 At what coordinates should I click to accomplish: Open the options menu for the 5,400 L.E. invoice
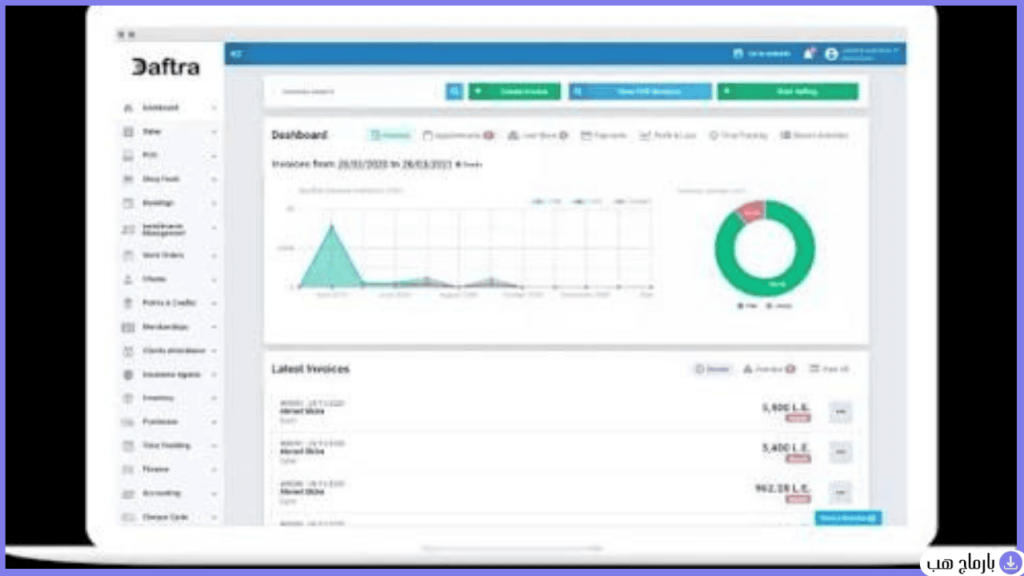[840, 452]
